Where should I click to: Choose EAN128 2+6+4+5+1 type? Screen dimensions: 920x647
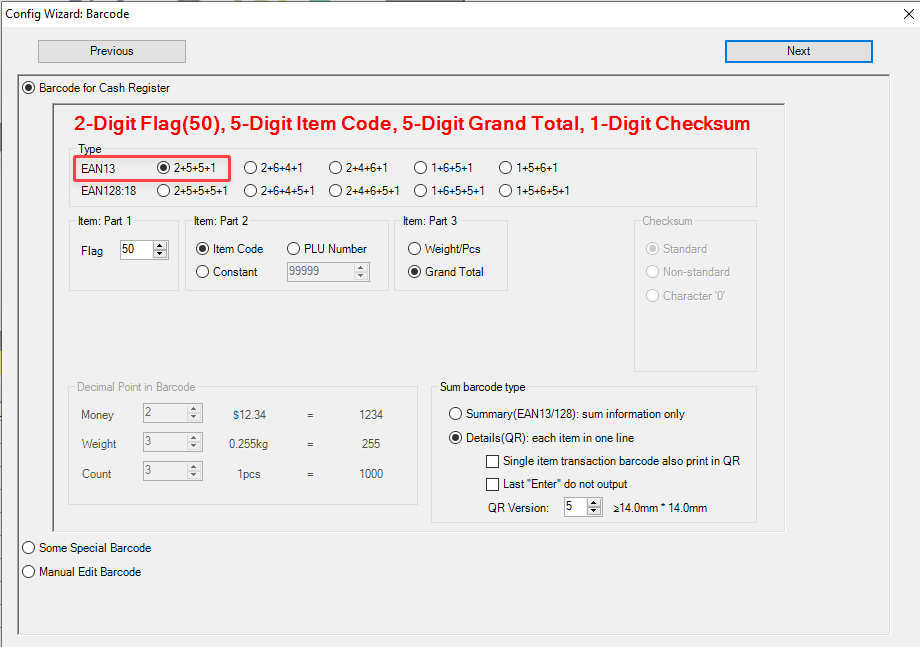click(279, 191)
